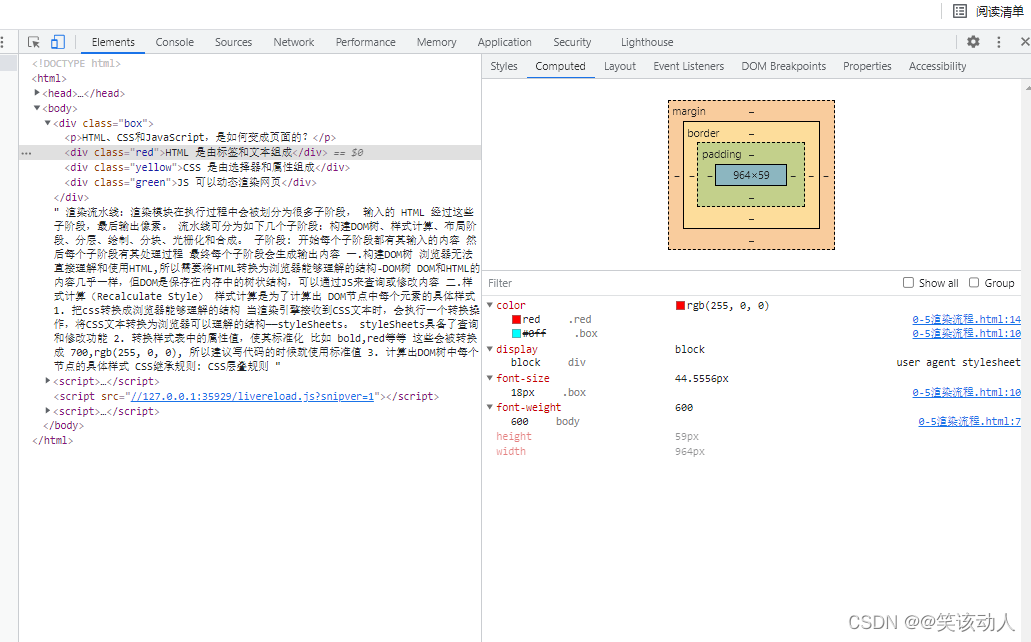Click the margin region label in box model
This screenshot has height=642, width=1031.
688,111
